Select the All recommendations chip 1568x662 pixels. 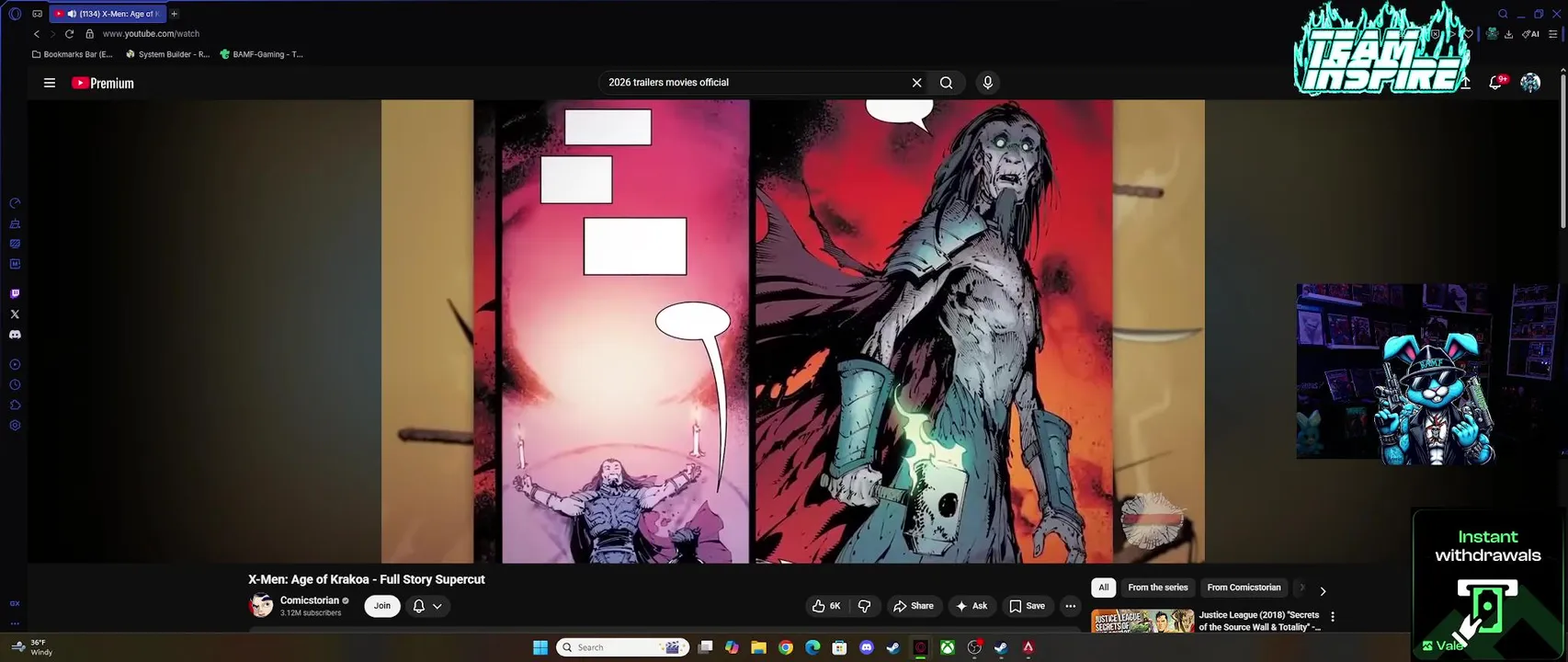(x=1104, y=588)
